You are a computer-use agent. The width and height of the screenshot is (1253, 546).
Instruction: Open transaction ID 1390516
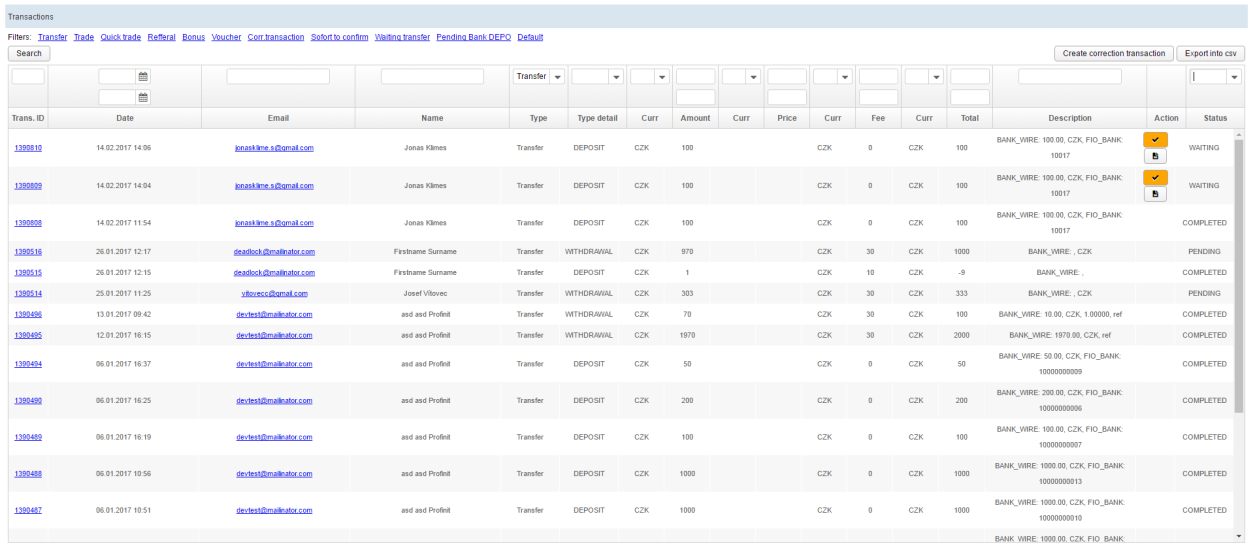tap(28, 251)
